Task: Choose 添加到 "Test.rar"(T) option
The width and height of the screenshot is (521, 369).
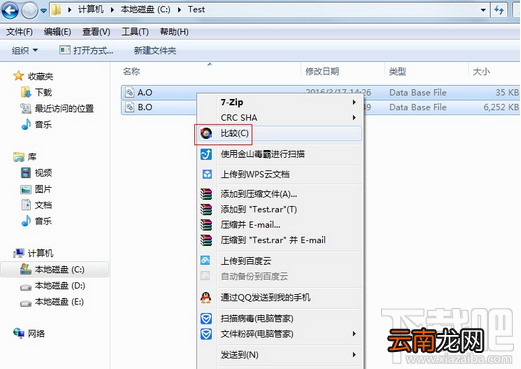Action: (259, 209)
